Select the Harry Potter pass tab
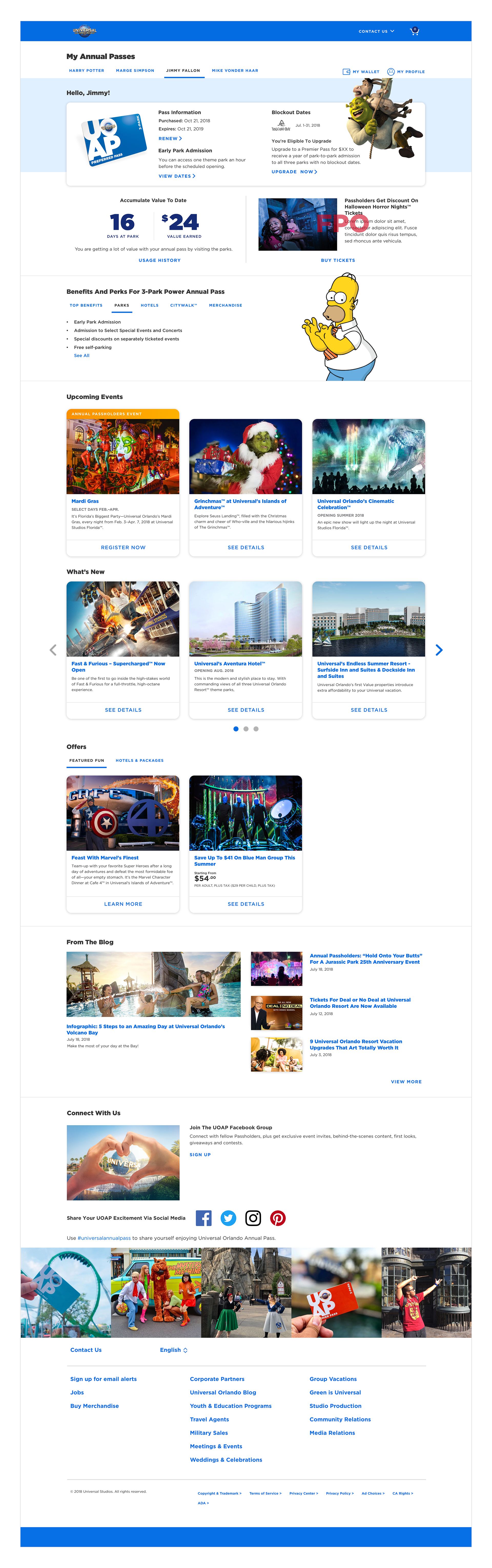 [x=86, y=71]
